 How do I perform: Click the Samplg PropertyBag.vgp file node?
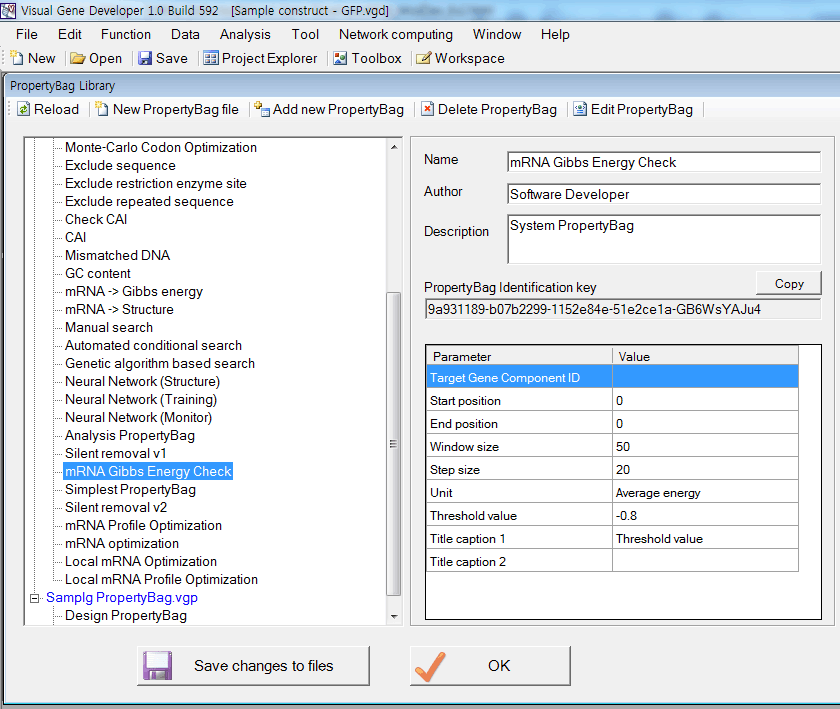click(x=122, y=598)
